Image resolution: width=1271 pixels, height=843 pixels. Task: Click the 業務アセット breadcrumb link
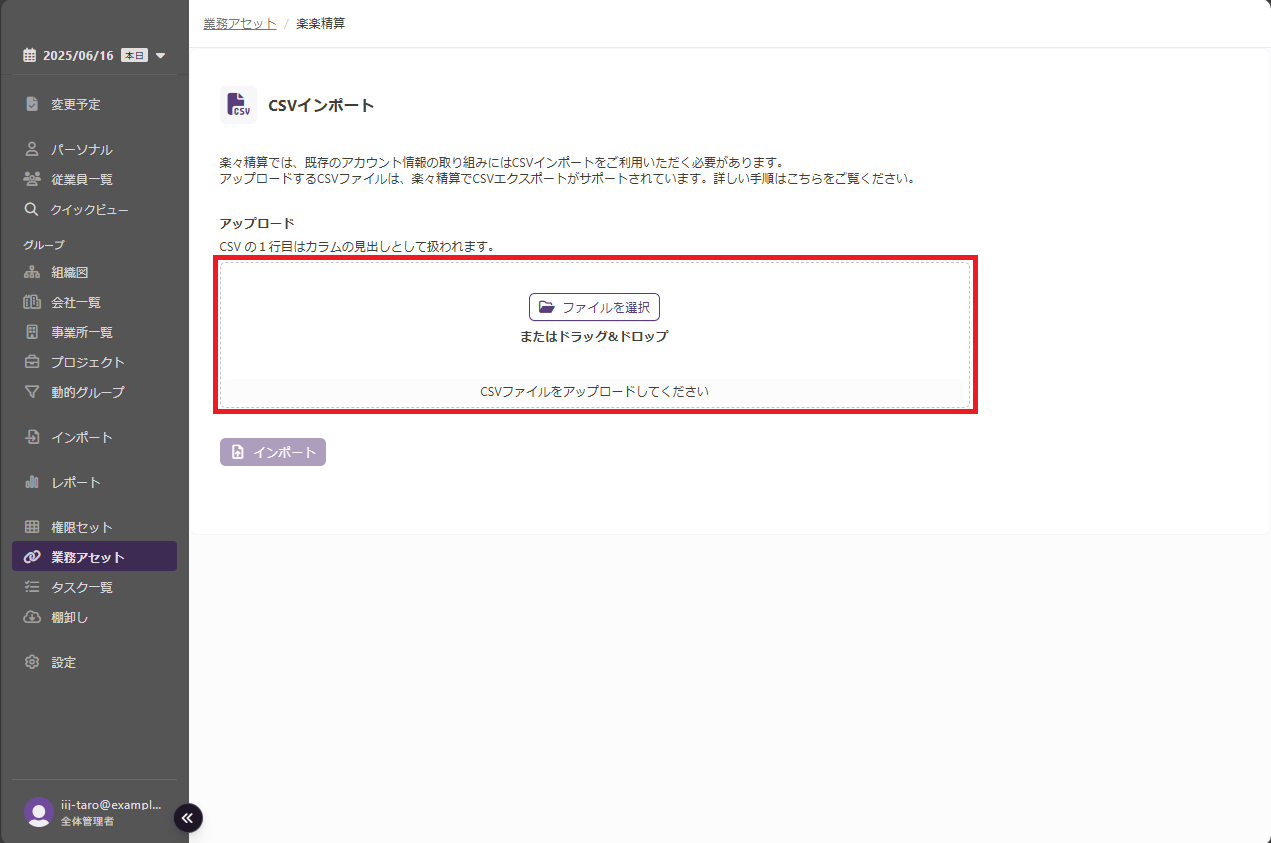240,23
